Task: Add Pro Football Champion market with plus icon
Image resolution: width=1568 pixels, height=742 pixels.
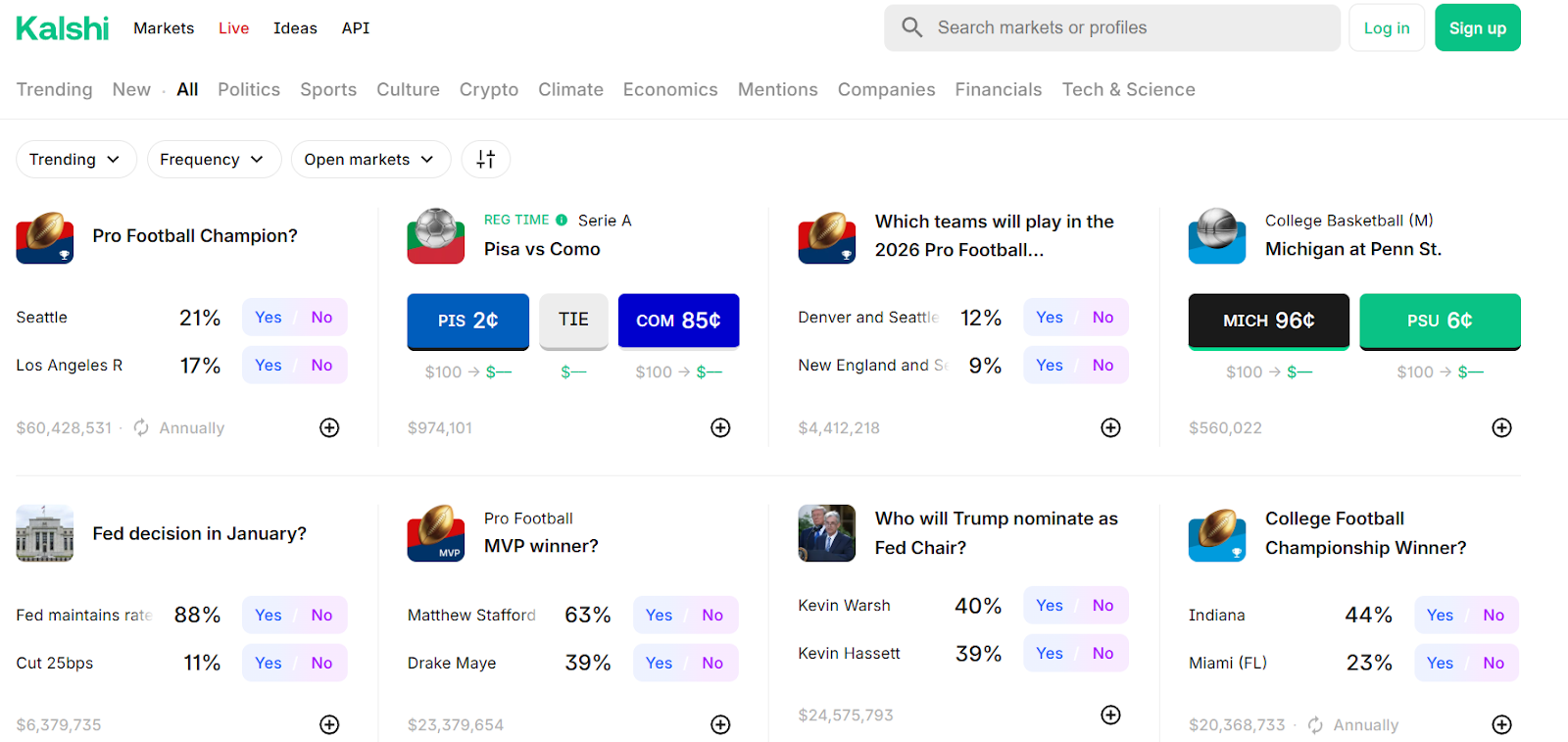Action: 329,427
